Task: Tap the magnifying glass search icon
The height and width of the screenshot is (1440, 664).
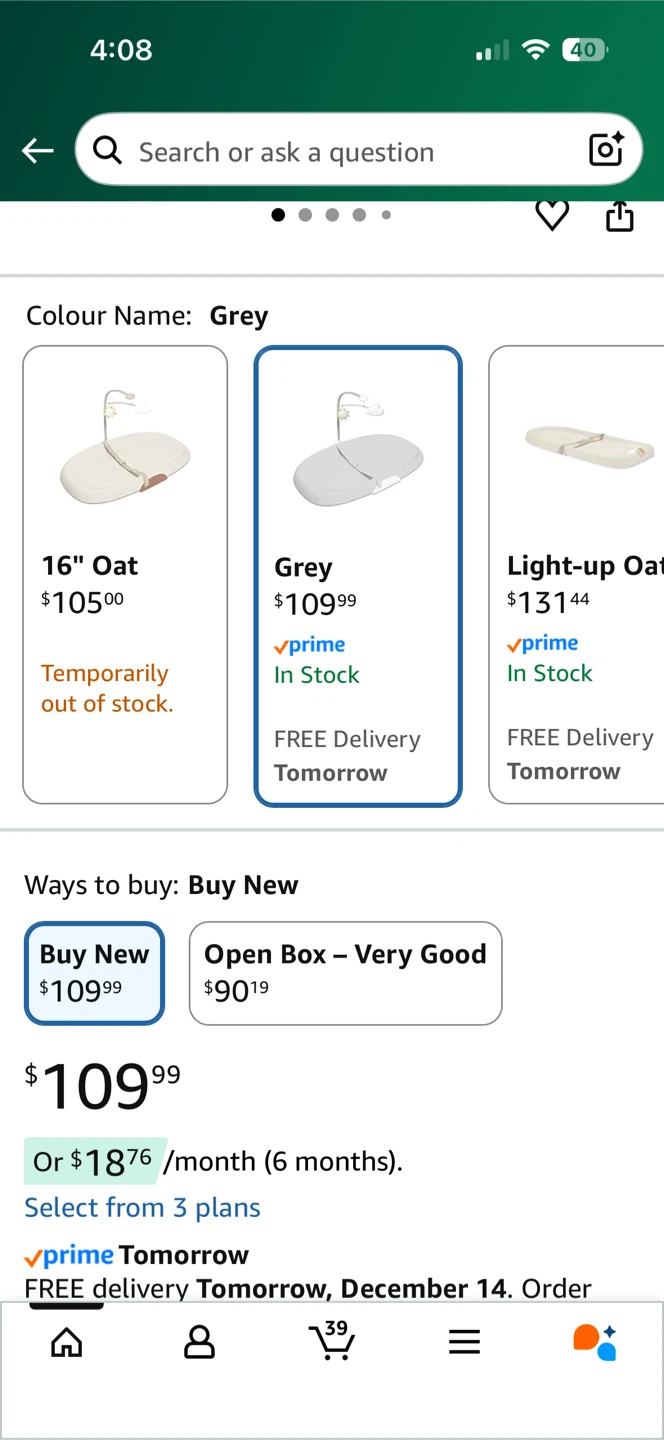Action: pyautogui.click(x=107, y=150)
